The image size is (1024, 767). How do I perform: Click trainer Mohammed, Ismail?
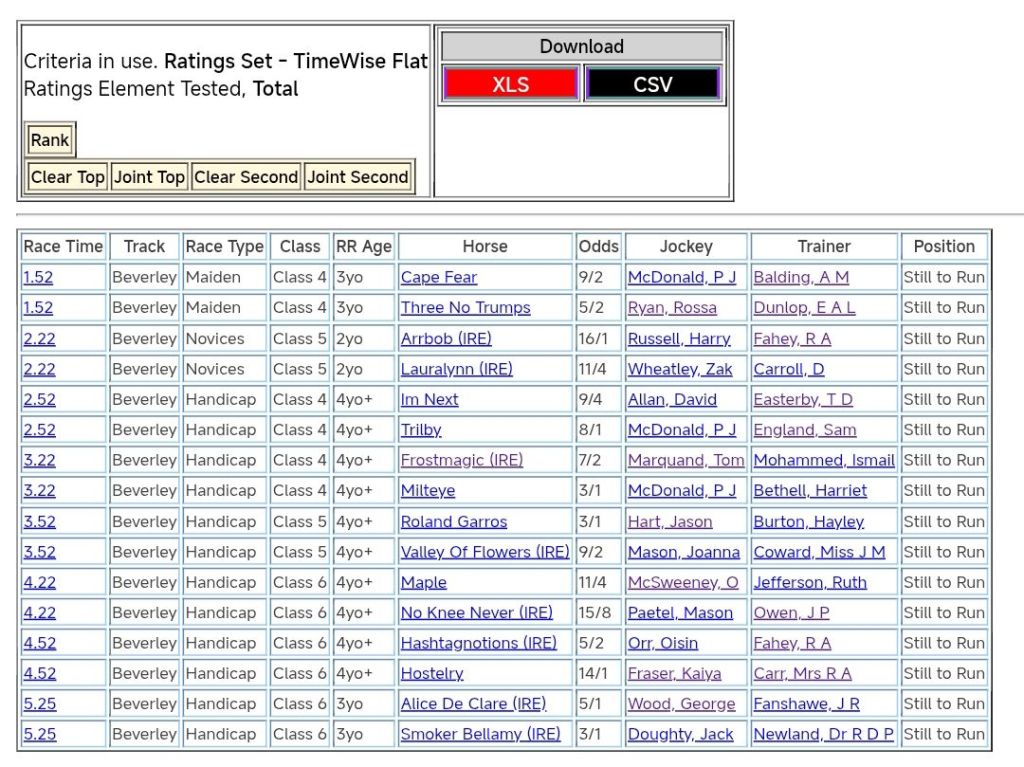(x=823, y=460)
